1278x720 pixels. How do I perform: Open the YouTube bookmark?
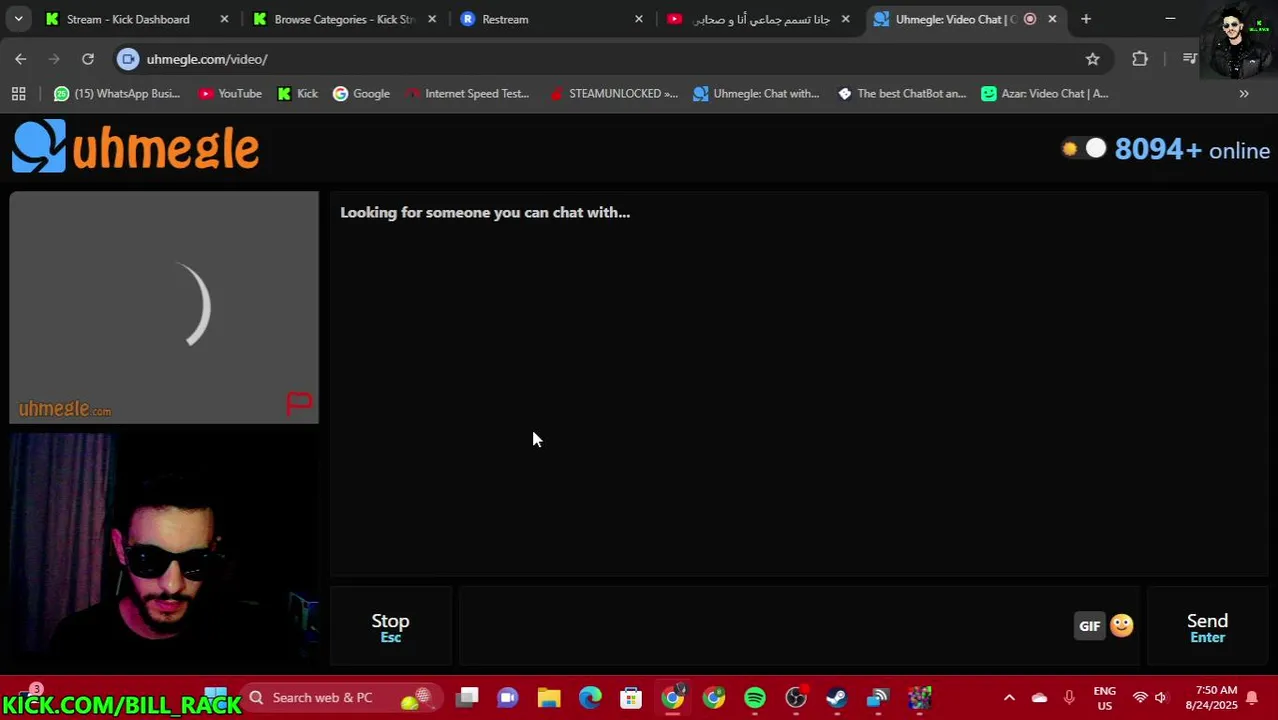coord(230,93)
